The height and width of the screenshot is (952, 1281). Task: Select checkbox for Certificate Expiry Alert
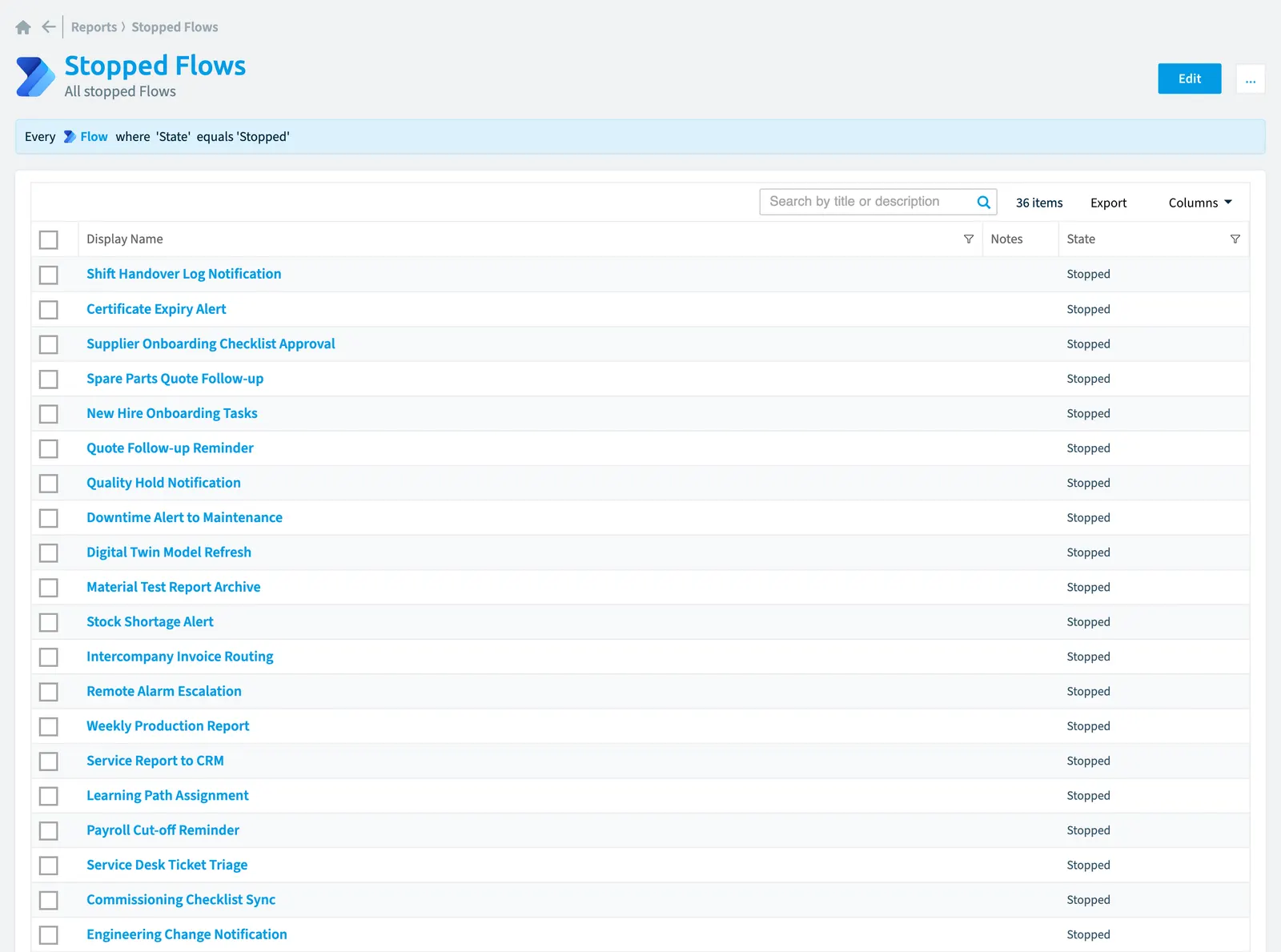(x=49, y=309)
